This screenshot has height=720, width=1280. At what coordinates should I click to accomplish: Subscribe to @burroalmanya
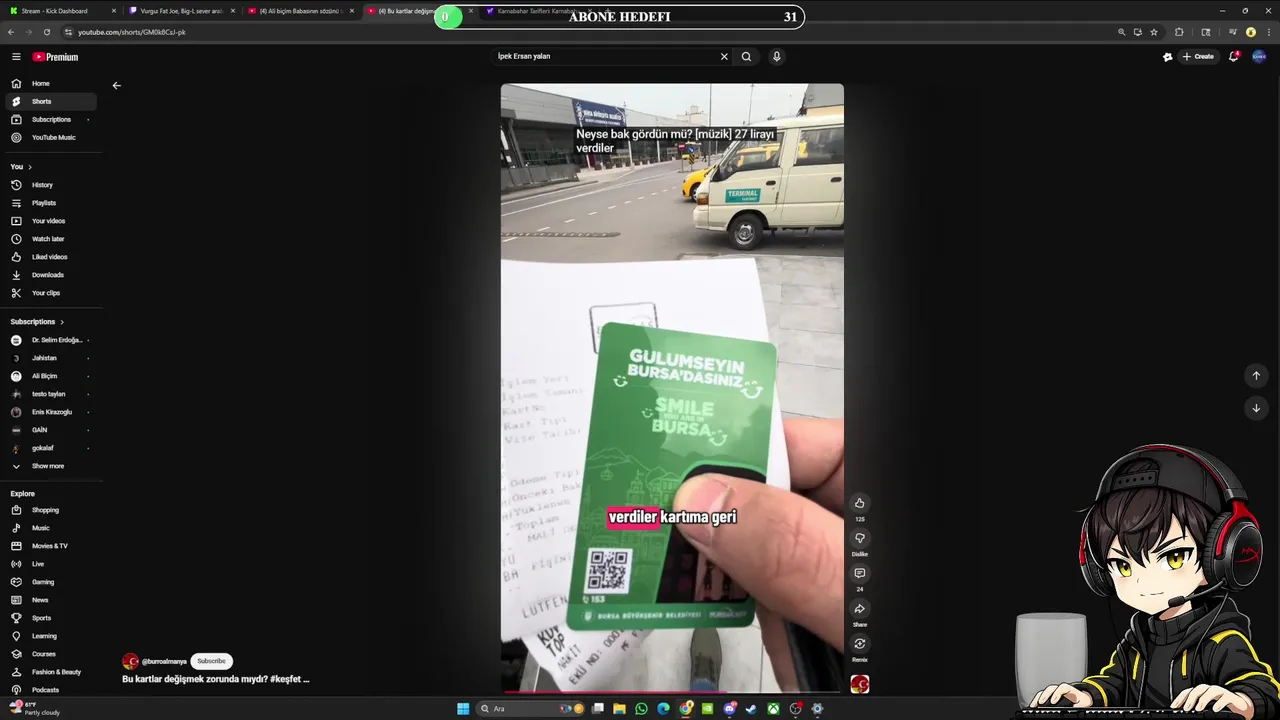coord(211,661)
